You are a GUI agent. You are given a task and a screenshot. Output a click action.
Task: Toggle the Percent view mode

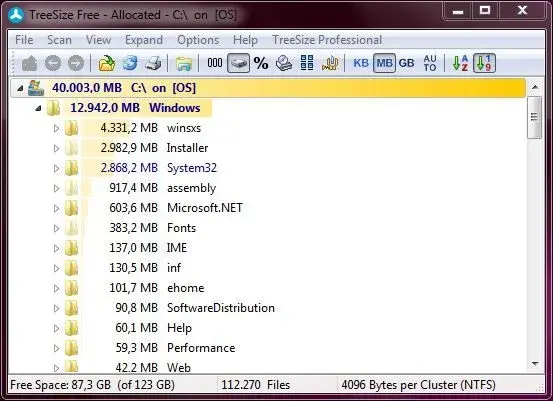261,63
